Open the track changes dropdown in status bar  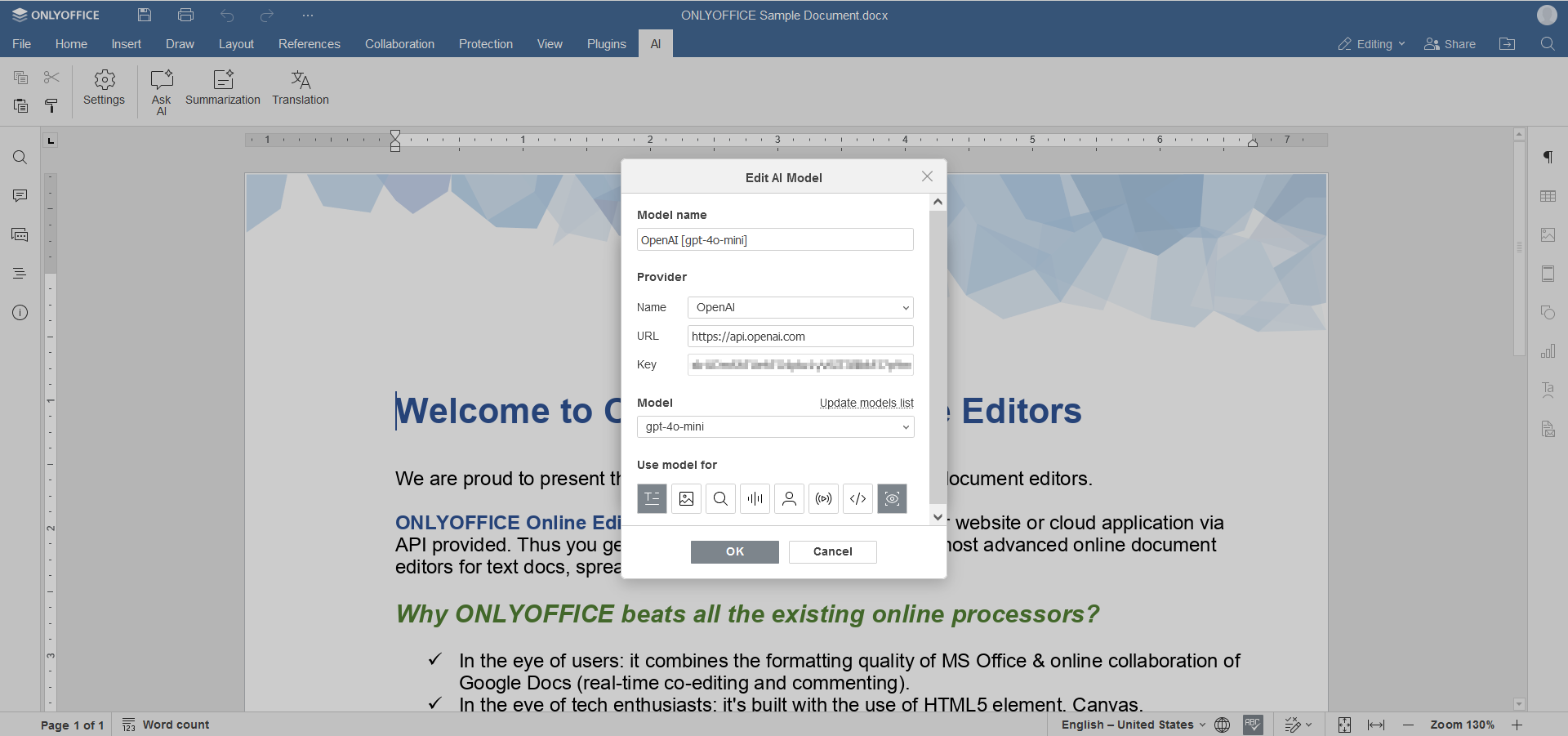[x=1298, y=725]
